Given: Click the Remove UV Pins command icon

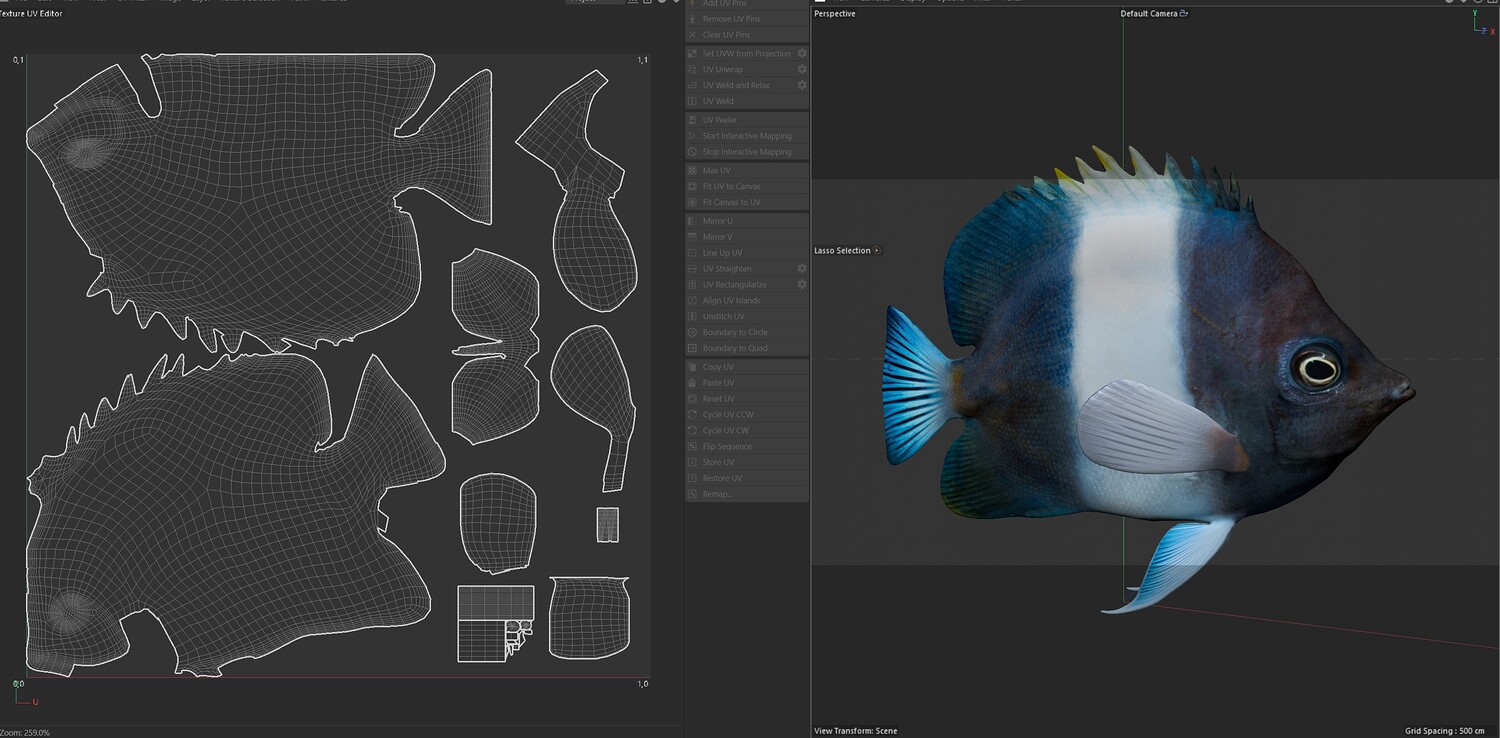Looking at the screenshot, I should (692, 19).
